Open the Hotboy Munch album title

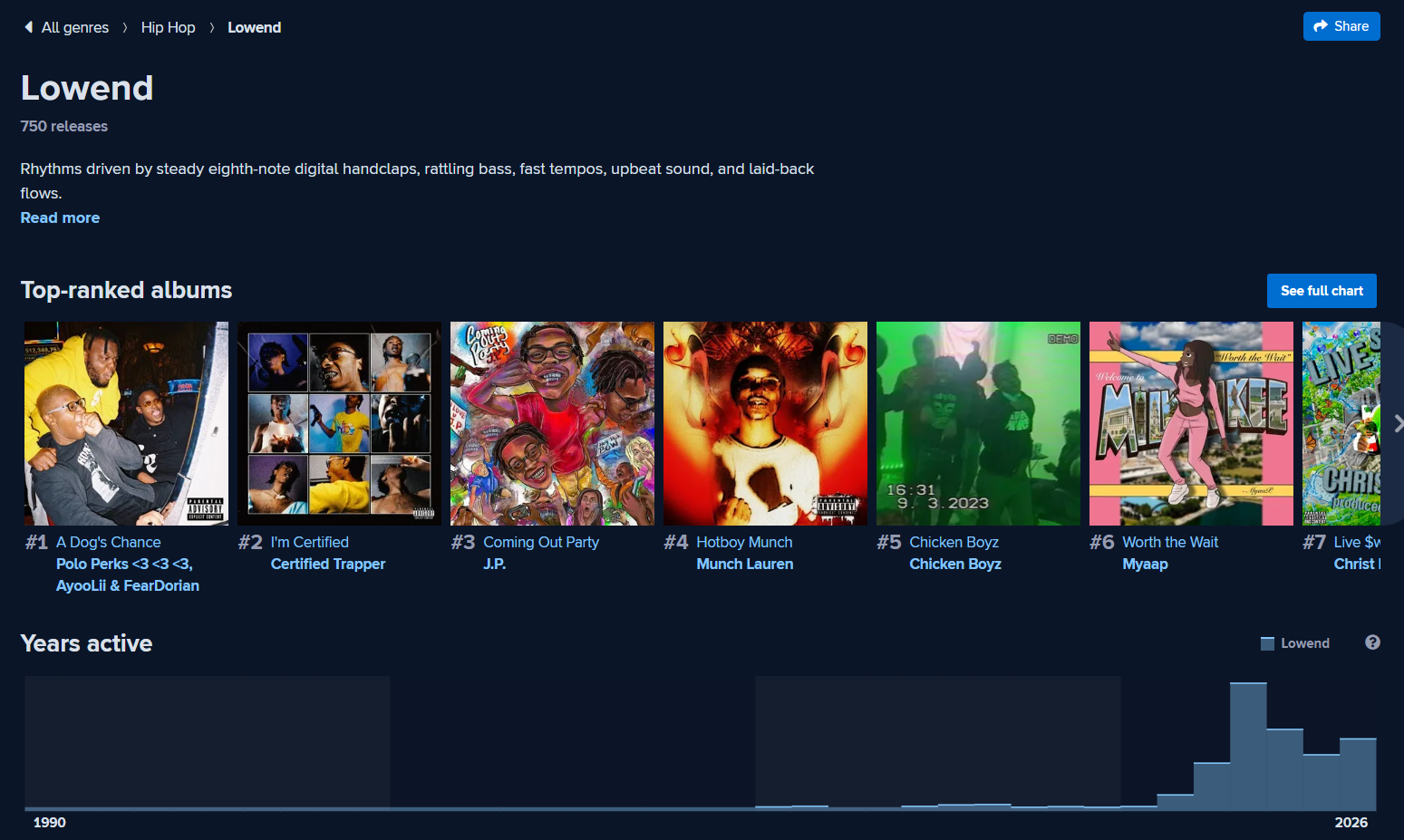(x=744, y=542)
